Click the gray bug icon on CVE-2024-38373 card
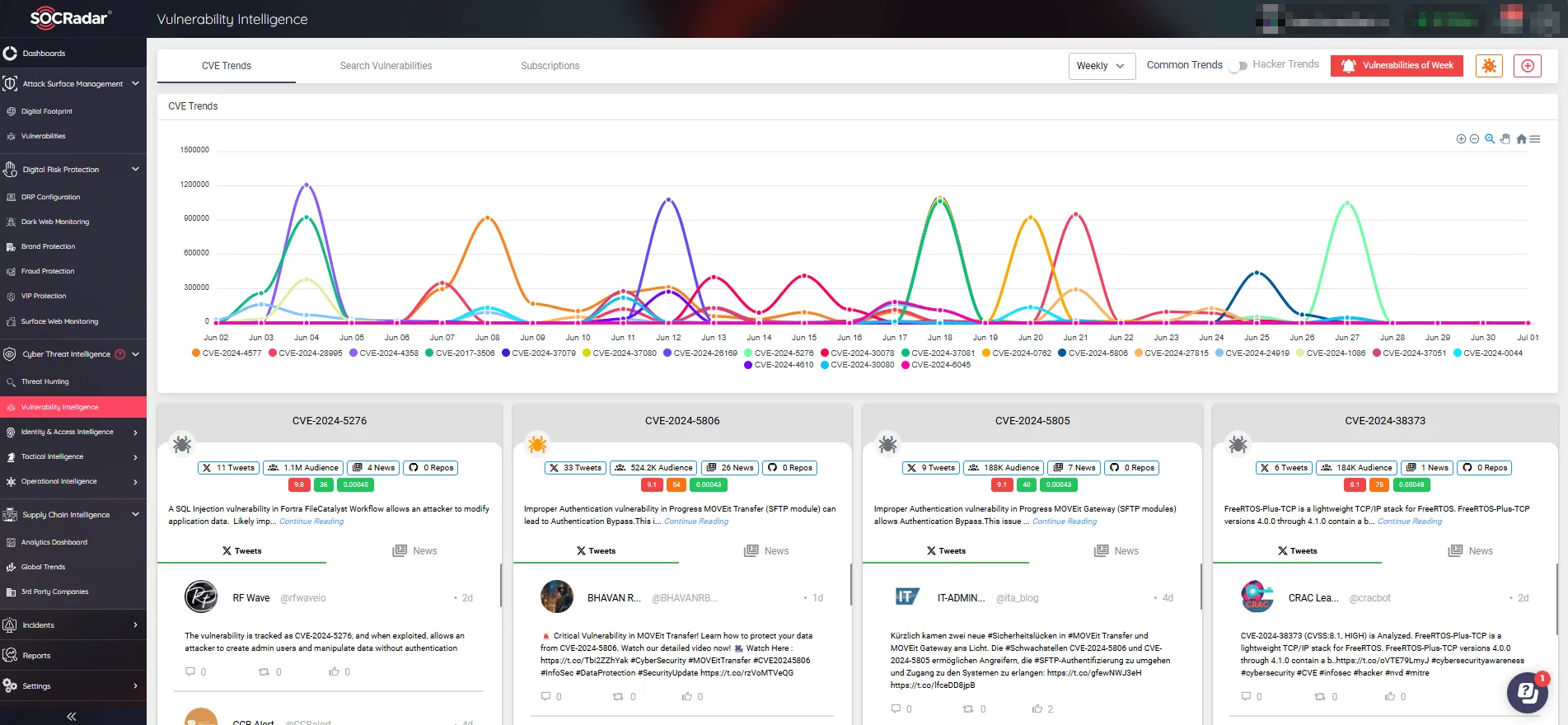Screen dimensions: 1568x725 pos(1238,445)
